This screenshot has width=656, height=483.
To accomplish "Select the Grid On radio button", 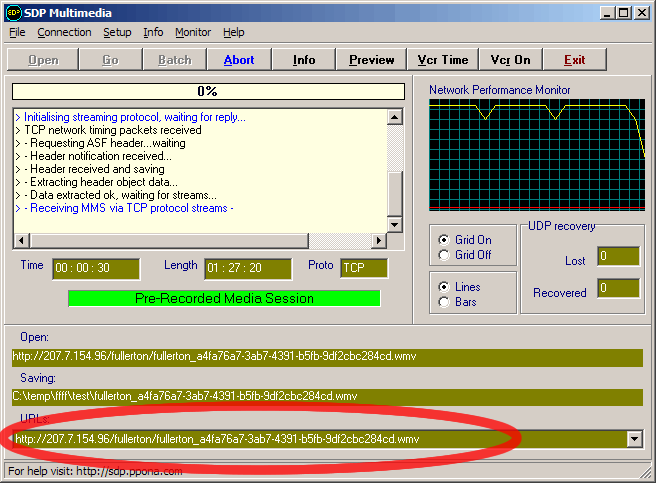I will pyautogui.click(x=444, y=240).
